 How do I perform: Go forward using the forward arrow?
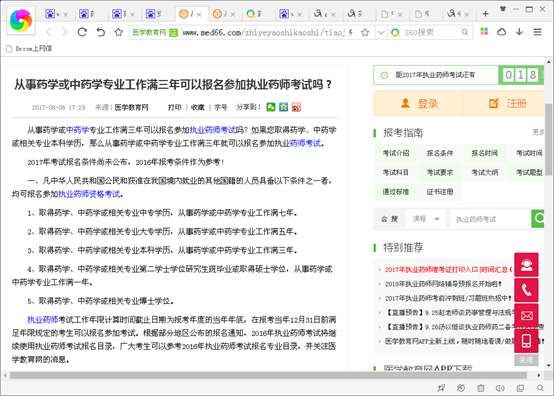coord(64,32)
